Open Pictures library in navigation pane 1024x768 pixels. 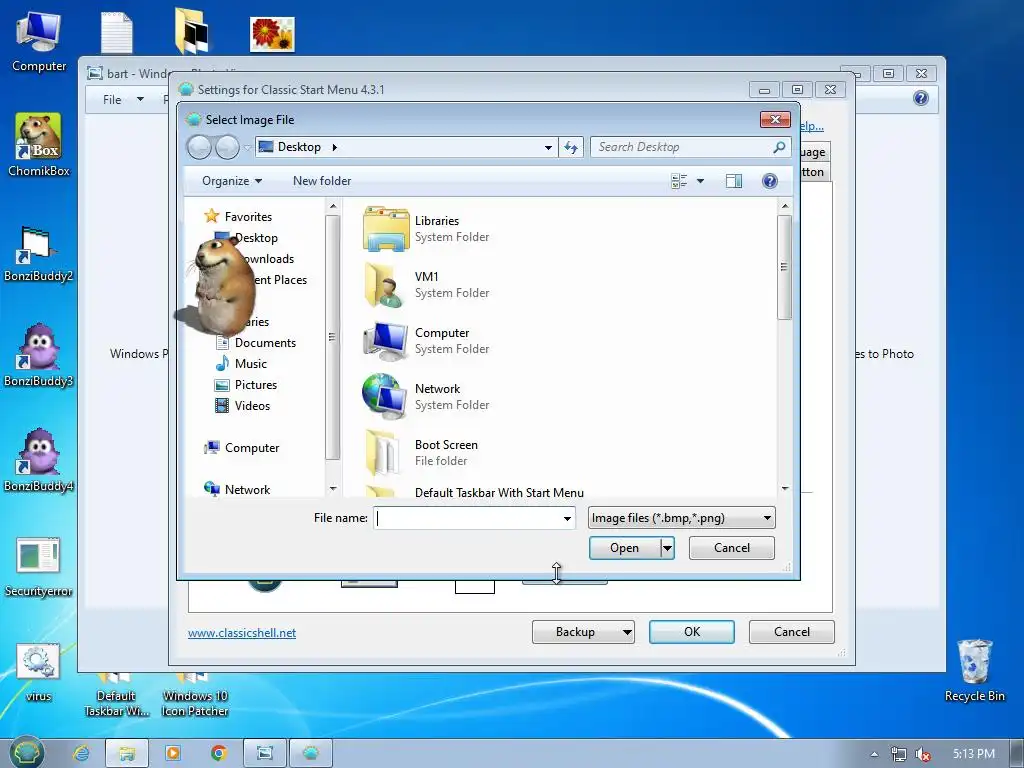click(256, 385)
